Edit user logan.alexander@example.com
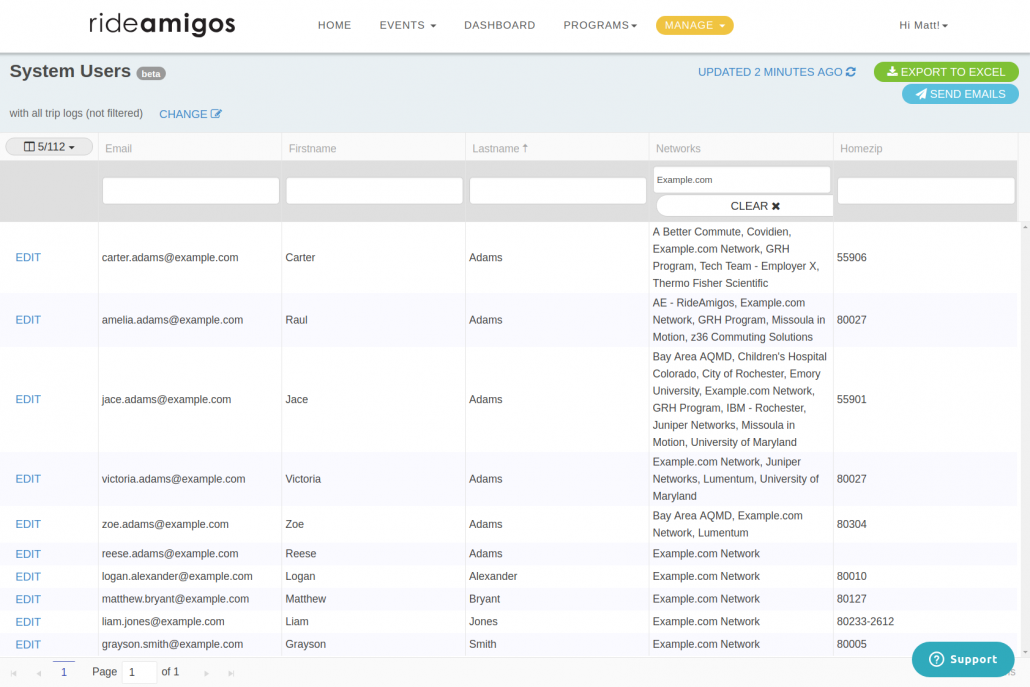 [28, 576]
